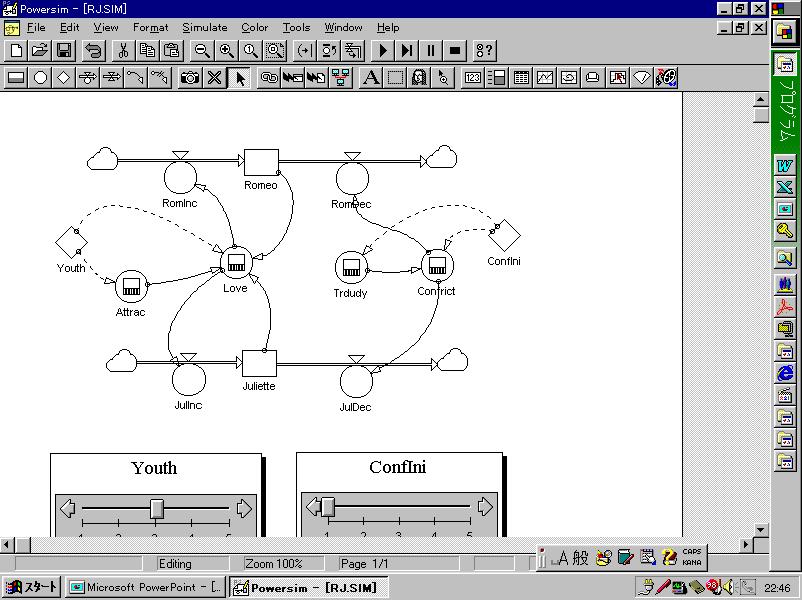Increase ConfIni with right arrow

[485, 507]
